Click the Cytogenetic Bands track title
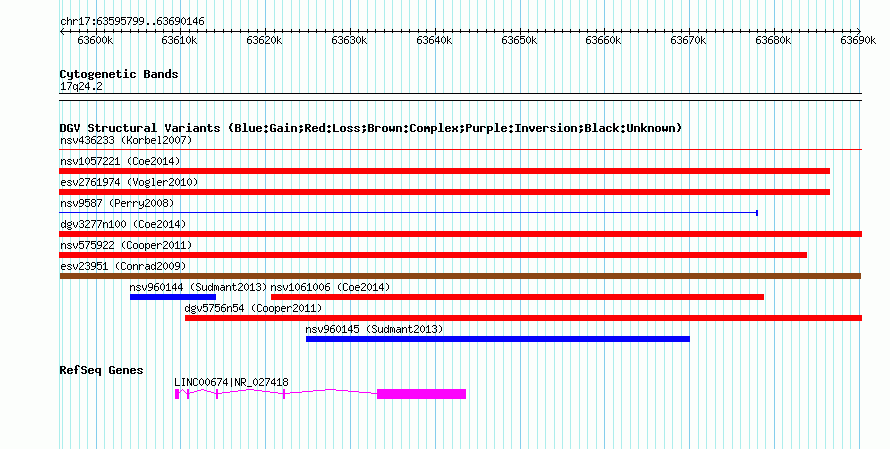Viewport: 890px width, 449px height. click(x=119, y=74)
